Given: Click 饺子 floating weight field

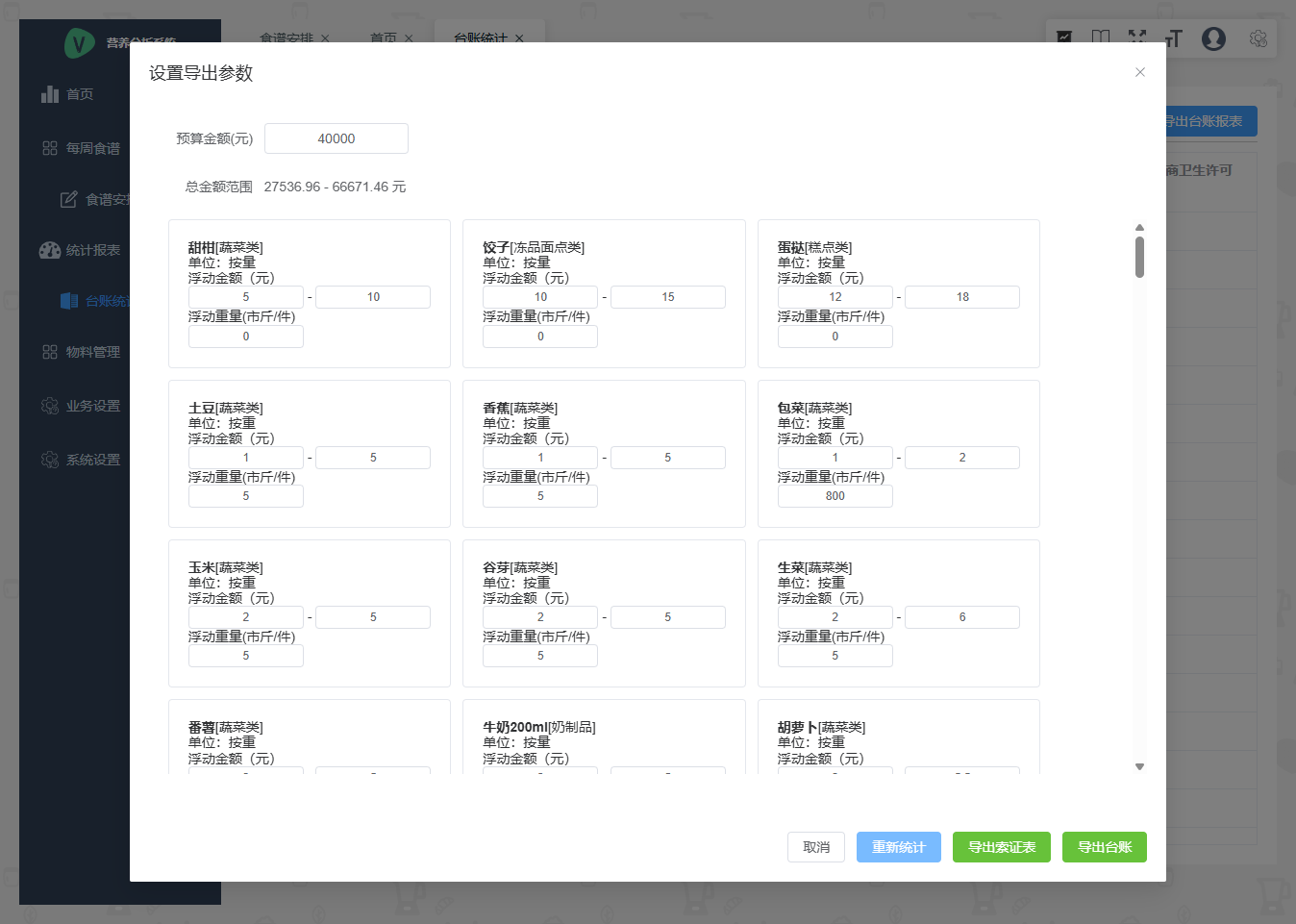Looking at the screenshot, I should pyautogui.click(x=540, y=337).
